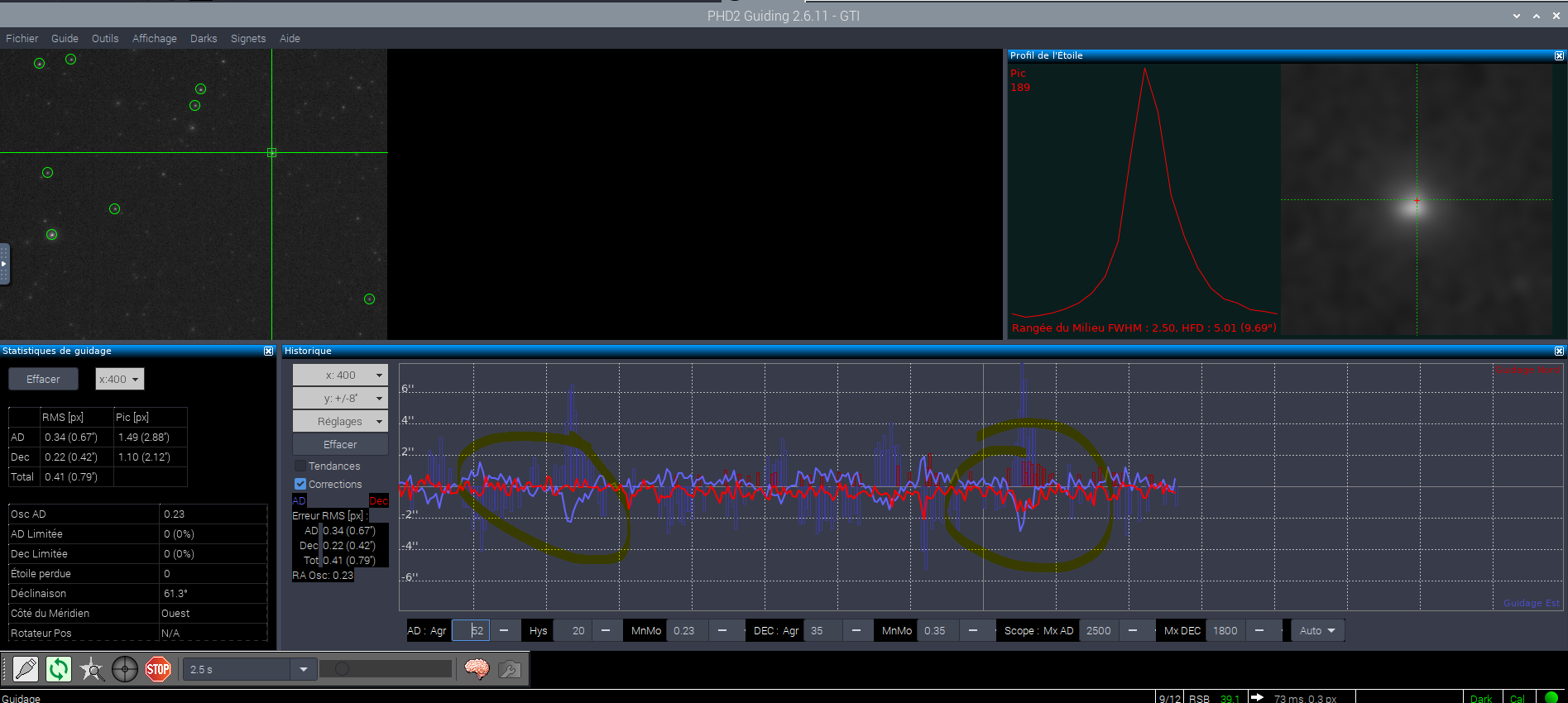Open the camera settings wrench icon
Image resolution: width=1568 pixels, height=703 pixels.
[510, 668]
